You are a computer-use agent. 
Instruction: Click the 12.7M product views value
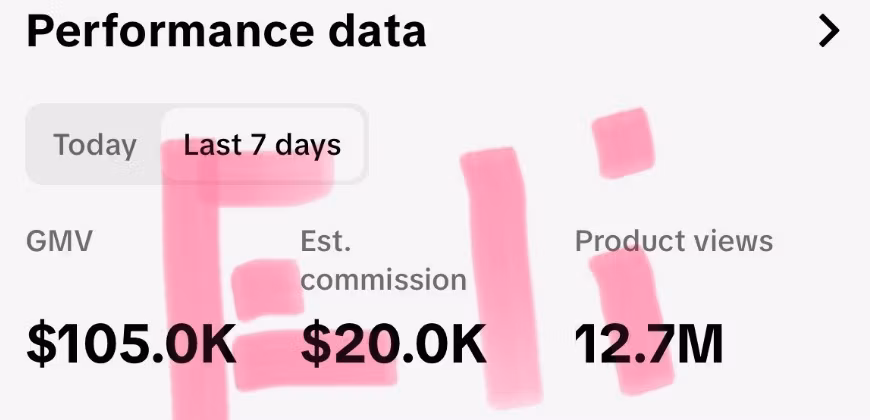pos(648,344)
